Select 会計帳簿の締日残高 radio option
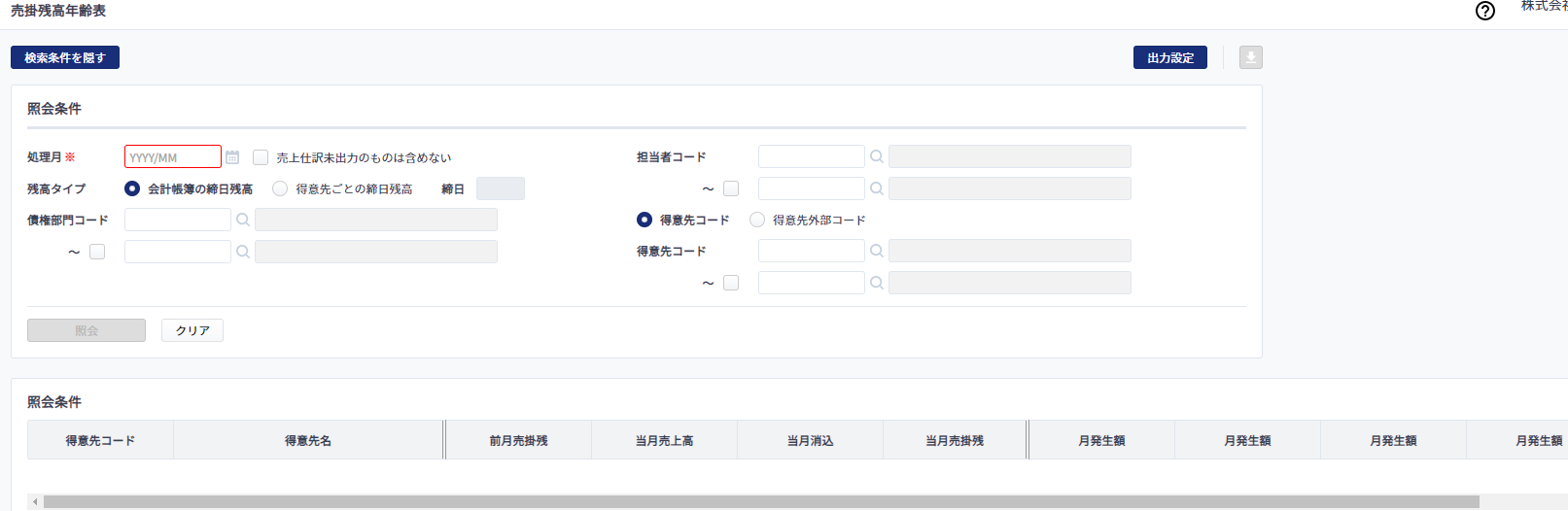Image resolution: width=1568 pixels, height=511 pixels. point(132,188)
